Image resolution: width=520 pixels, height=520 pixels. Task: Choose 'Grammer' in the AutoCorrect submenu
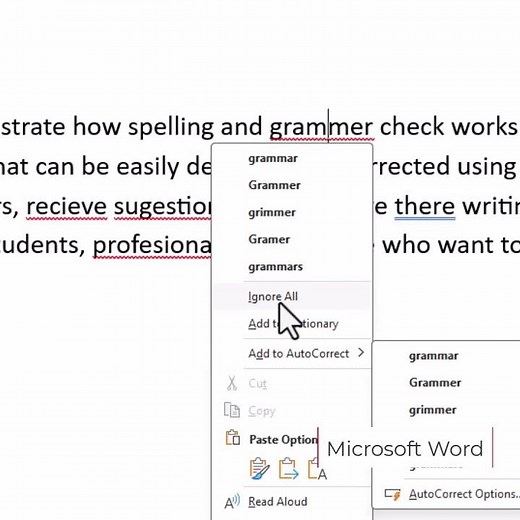point(435,383)
